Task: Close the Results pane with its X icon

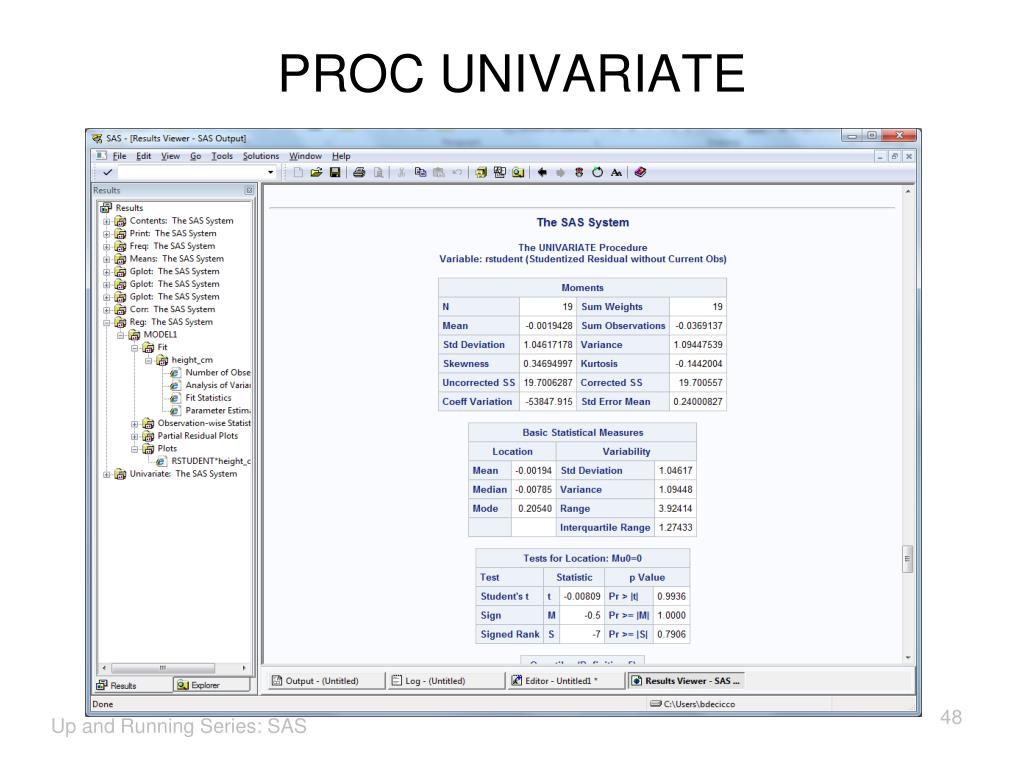Action: (249, 190)
